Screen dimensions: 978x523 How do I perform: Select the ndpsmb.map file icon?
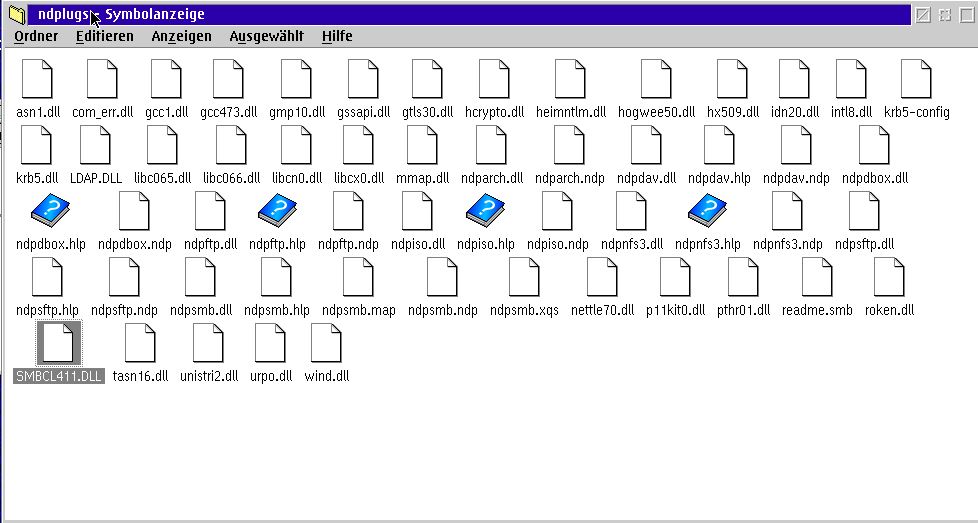pos(358,277)
